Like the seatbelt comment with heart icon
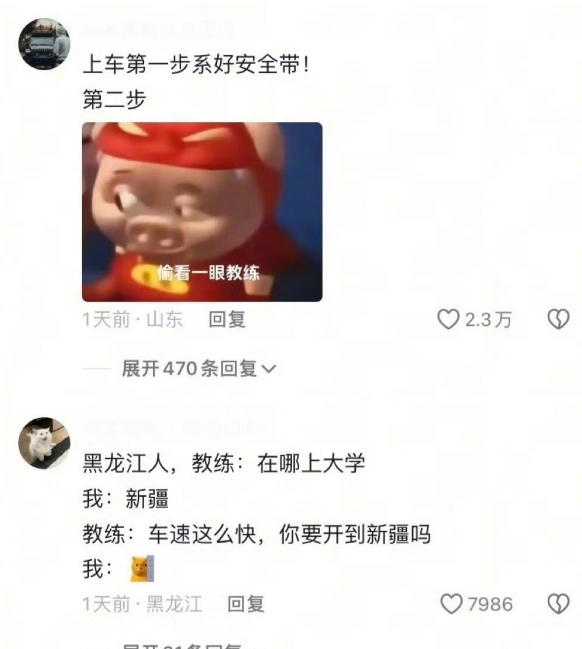Viewport: 582px width, 649px height. (x=448, y=320)
